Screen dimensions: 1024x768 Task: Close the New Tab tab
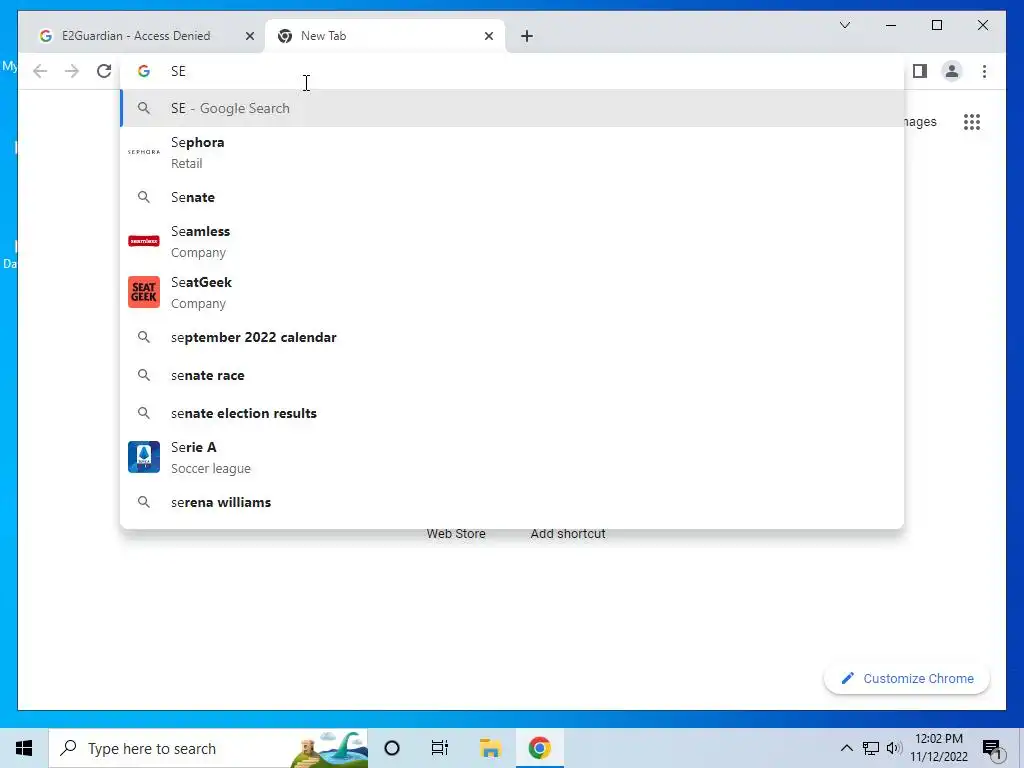pos(488,36)
